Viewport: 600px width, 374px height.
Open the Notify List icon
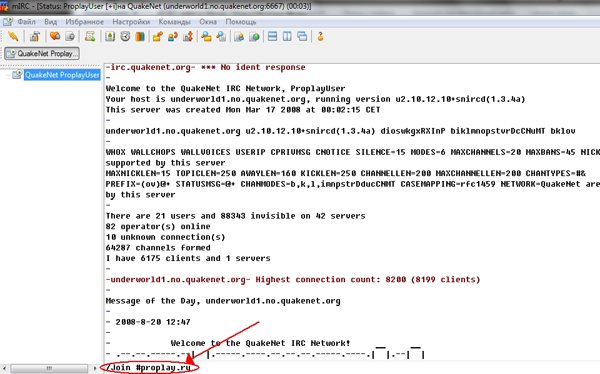click(239, 36)
